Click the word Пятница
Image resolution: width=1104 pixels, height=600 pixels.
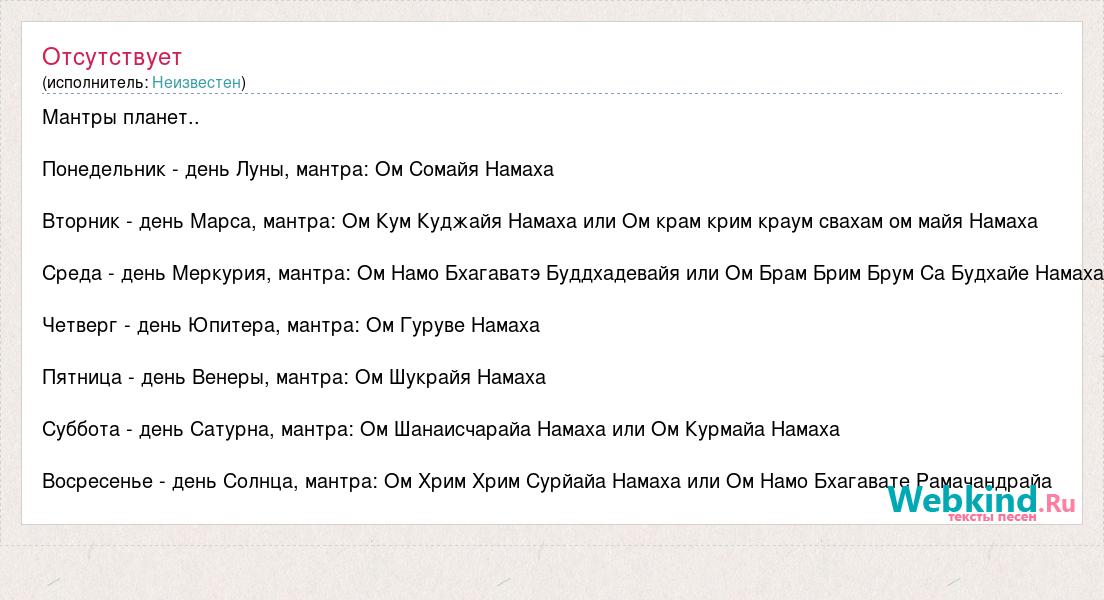pos(82,377)
